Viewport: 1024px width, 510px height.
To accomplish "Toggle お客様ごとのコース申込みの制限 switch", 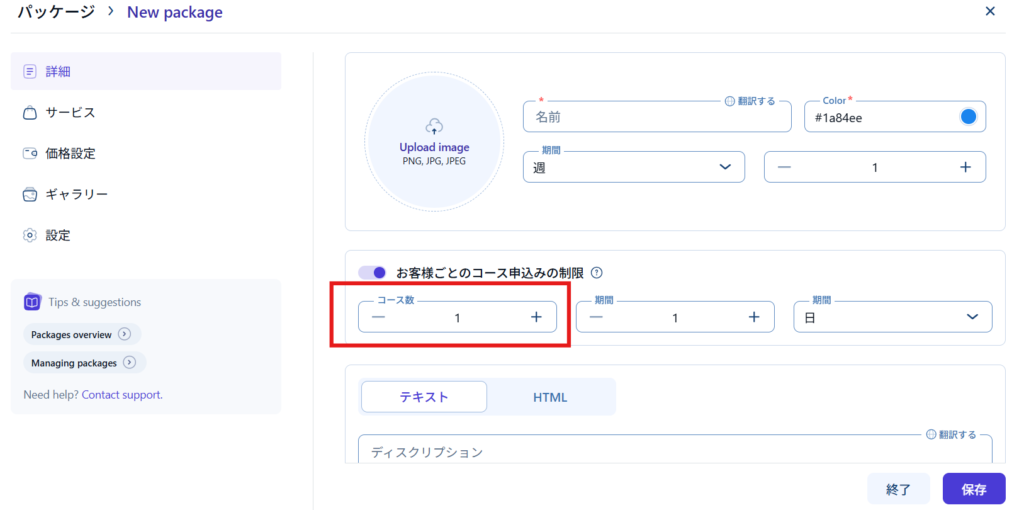I will point(373,273).
